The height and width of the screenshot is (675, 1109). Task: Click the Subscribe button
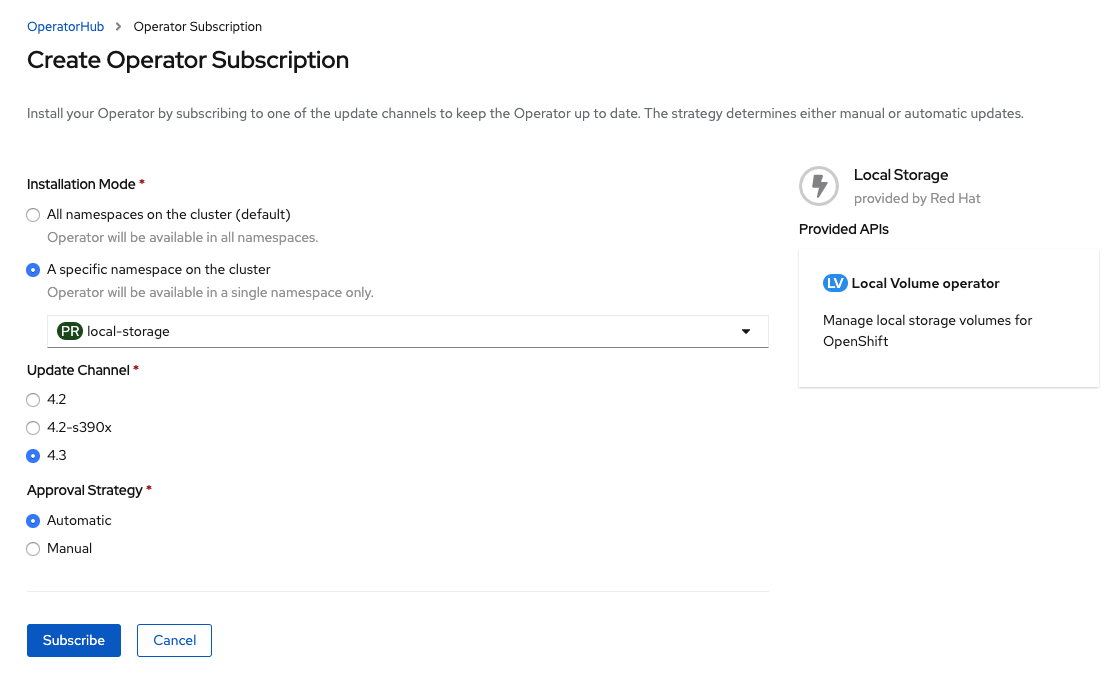click(74, 640)
